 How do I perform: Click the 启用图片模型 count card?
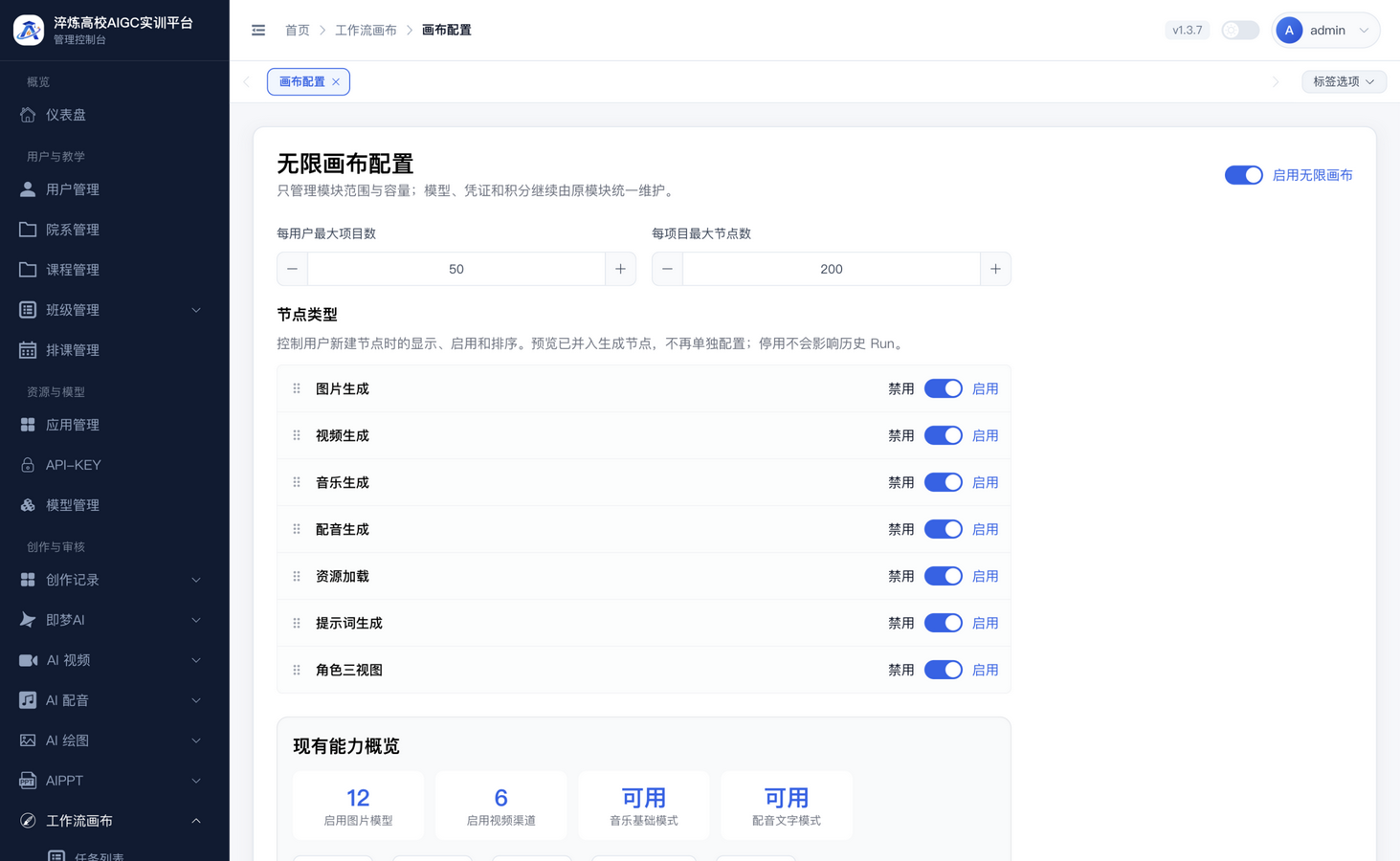click(358, 806)
